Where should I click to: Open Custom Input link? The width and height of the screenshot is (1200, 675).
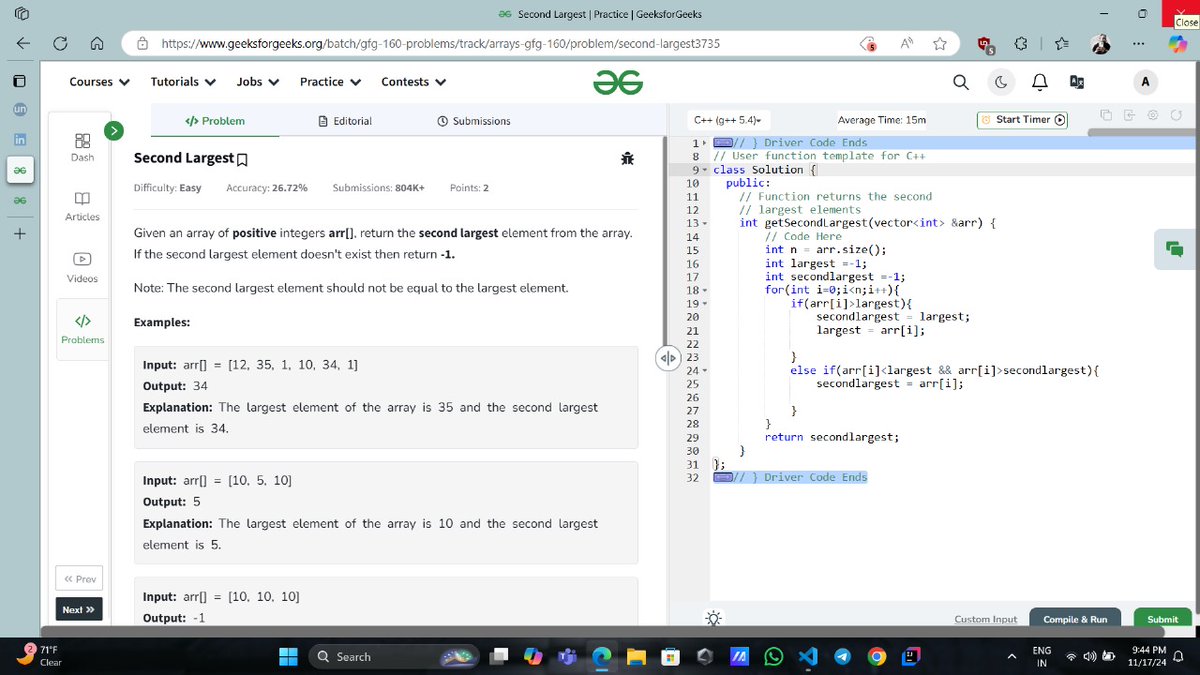[x=985, y=619]
